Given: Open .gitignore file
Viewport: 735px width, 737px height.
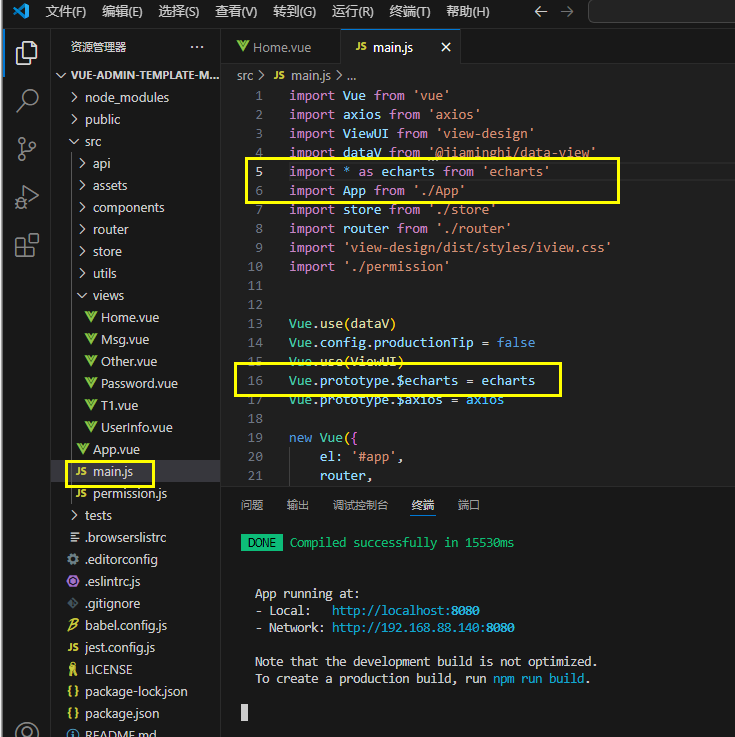Looking at the screenshot, I should (x=136, y=604).
